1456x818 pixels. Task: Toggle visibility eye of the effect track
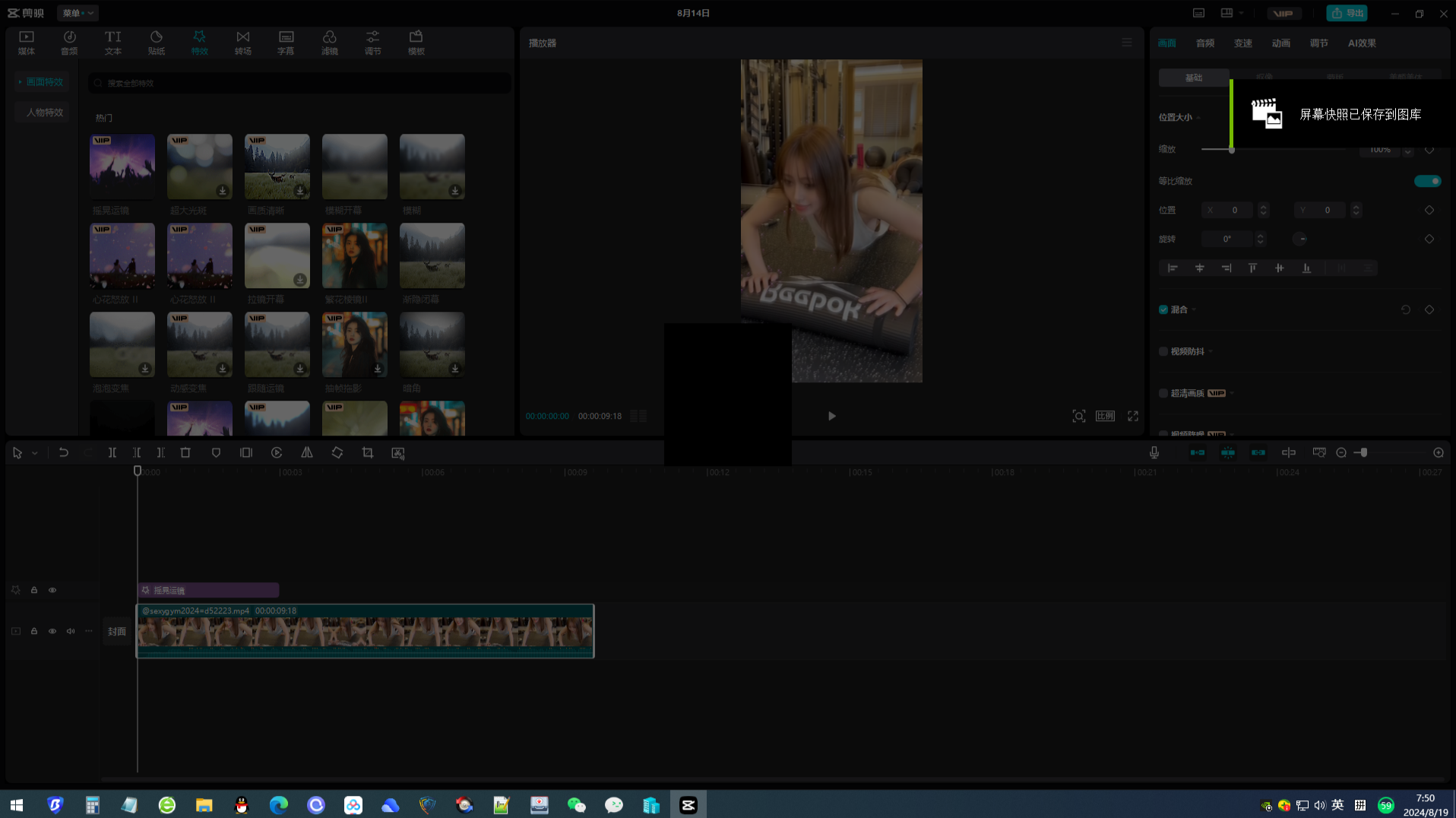[52, 590]
